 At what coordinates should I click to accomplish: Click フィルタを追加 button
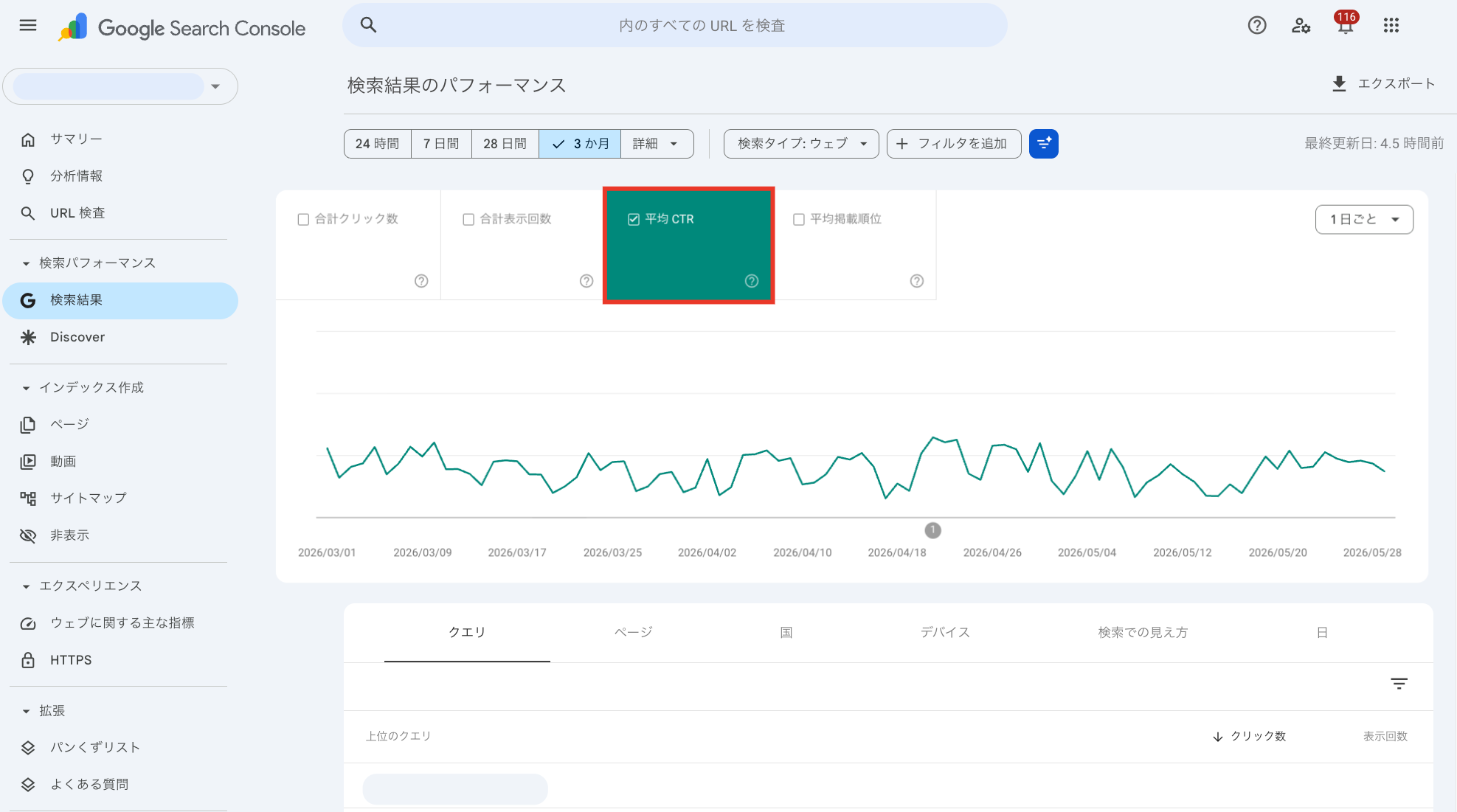coord(954,144)
